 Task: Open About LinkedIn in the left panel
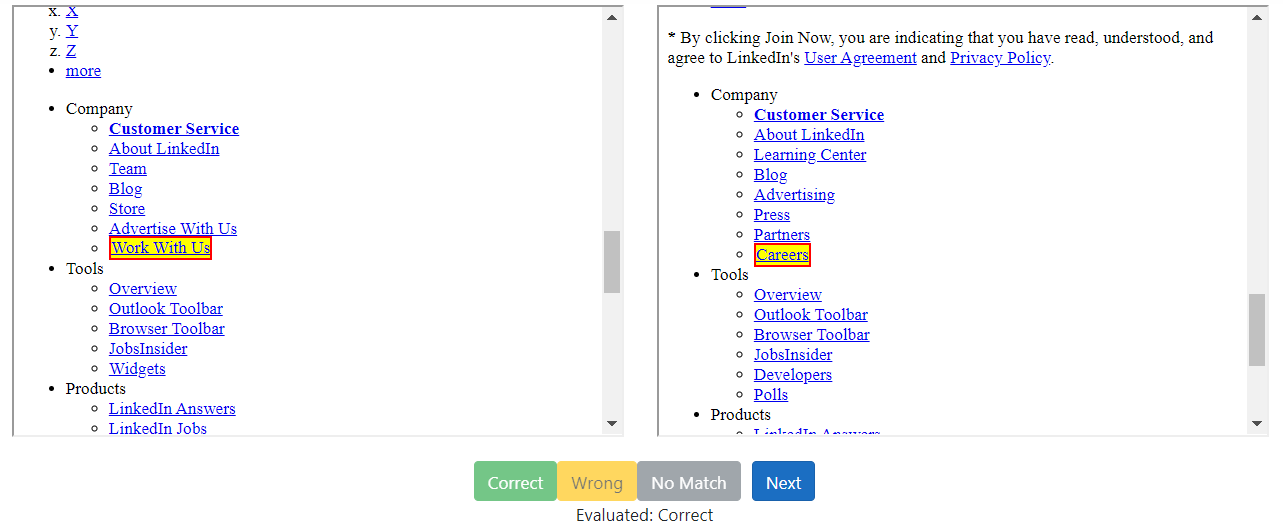point(164,149)
